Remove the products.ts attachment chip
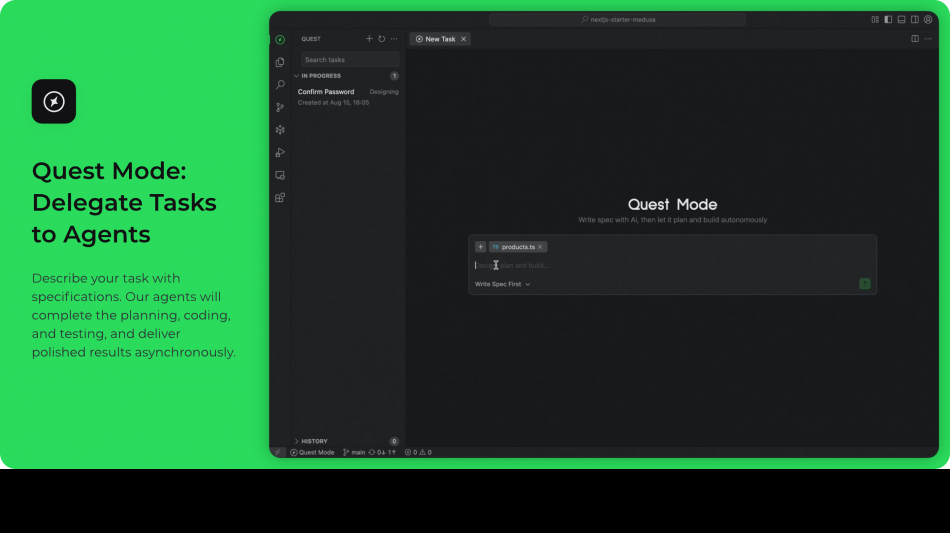The image size is (950, 533). click(540, 247)
